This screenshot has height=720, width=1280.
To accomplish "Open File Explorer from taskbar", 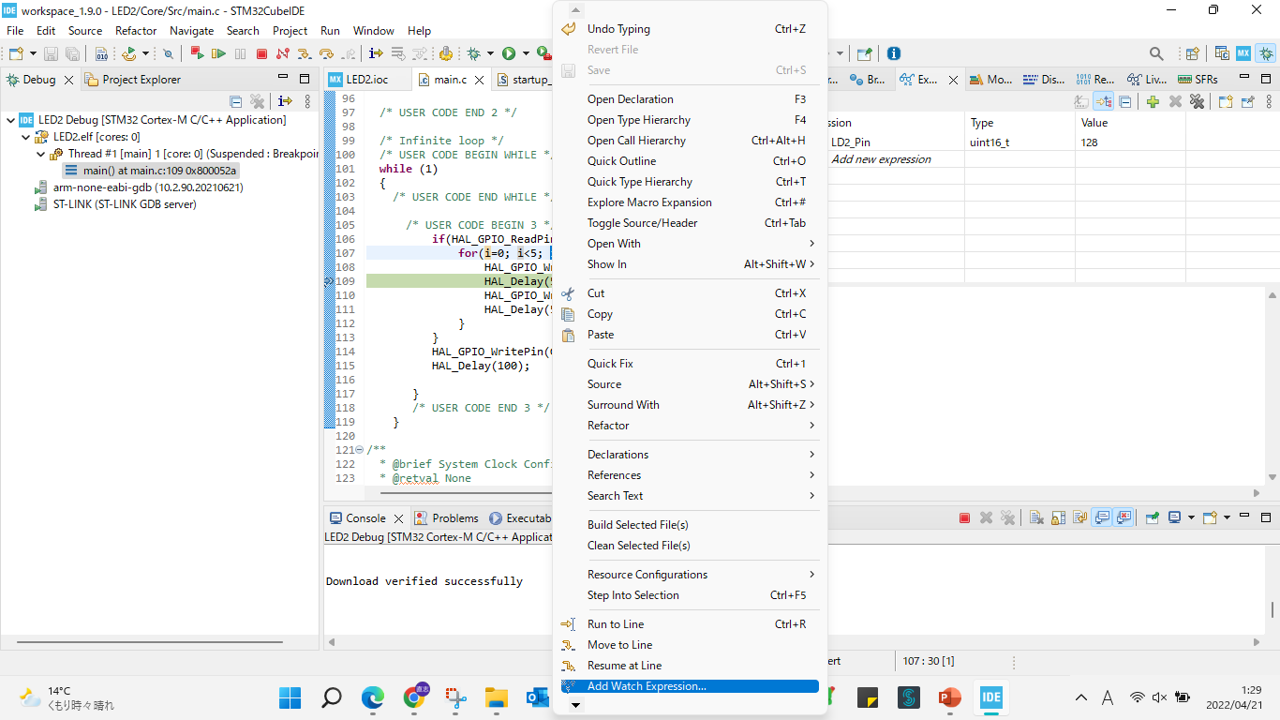I will (497, 698).
